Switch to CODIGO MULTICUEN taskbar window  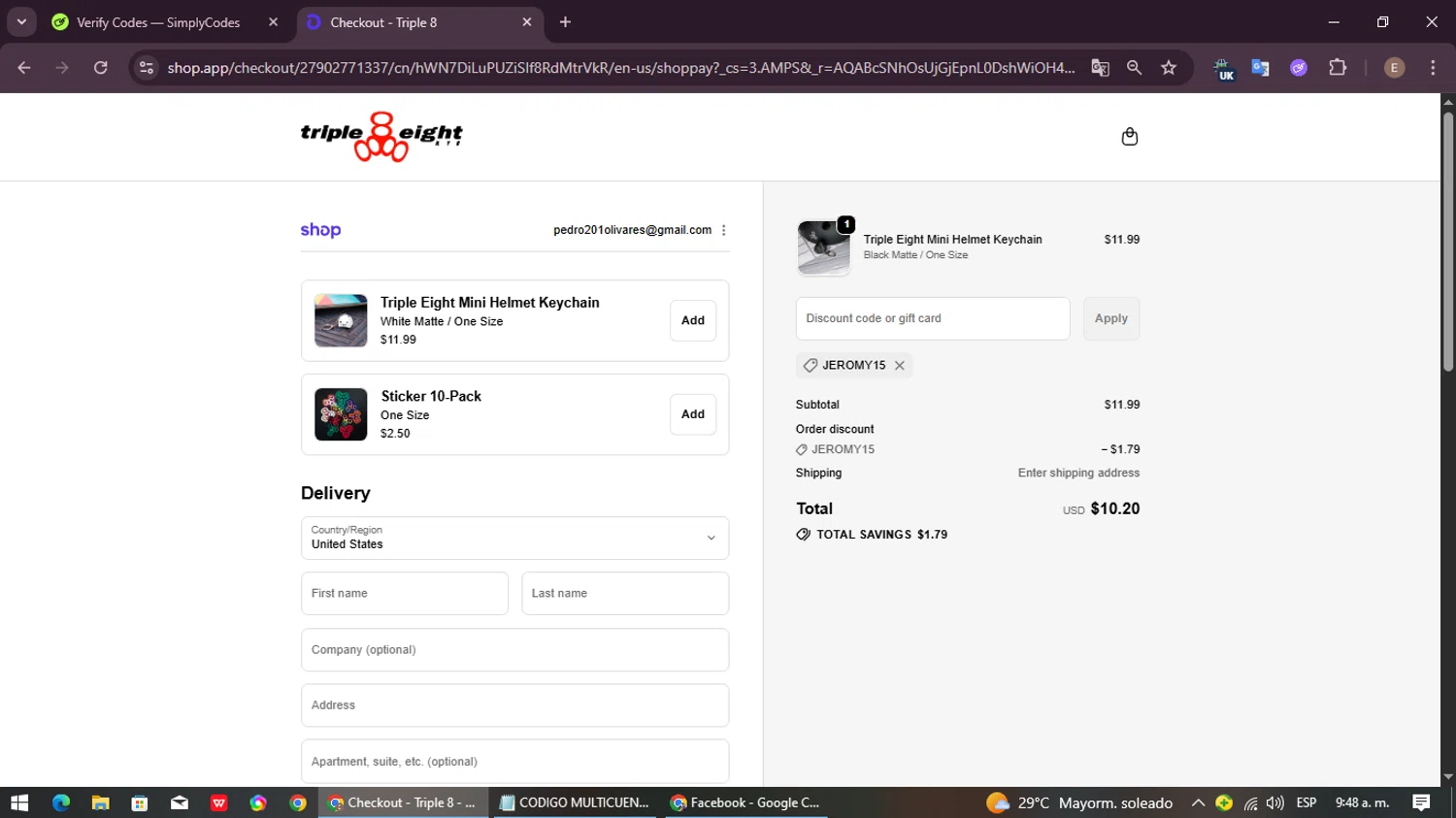pos(575,802)
